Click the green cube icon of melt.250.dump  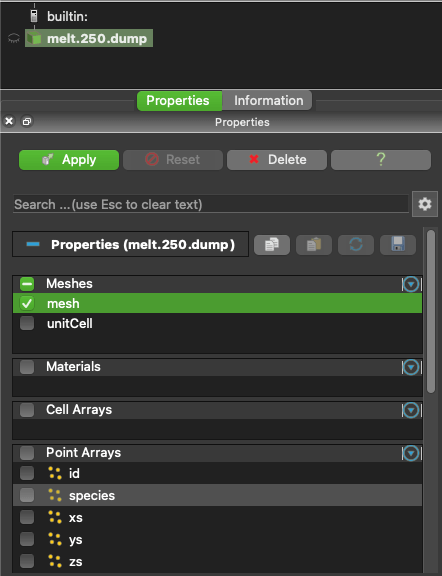pyautogui.click(x=35, y=38)
